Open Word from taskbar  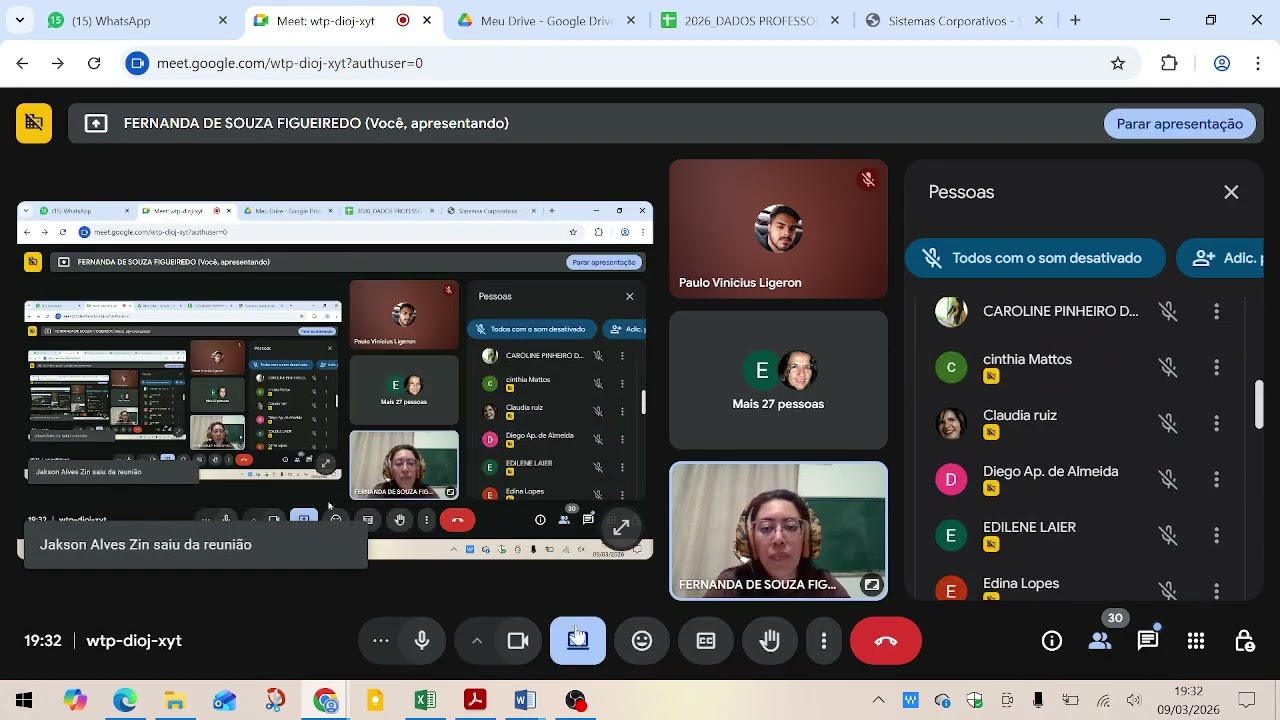[x=525, y=700]
